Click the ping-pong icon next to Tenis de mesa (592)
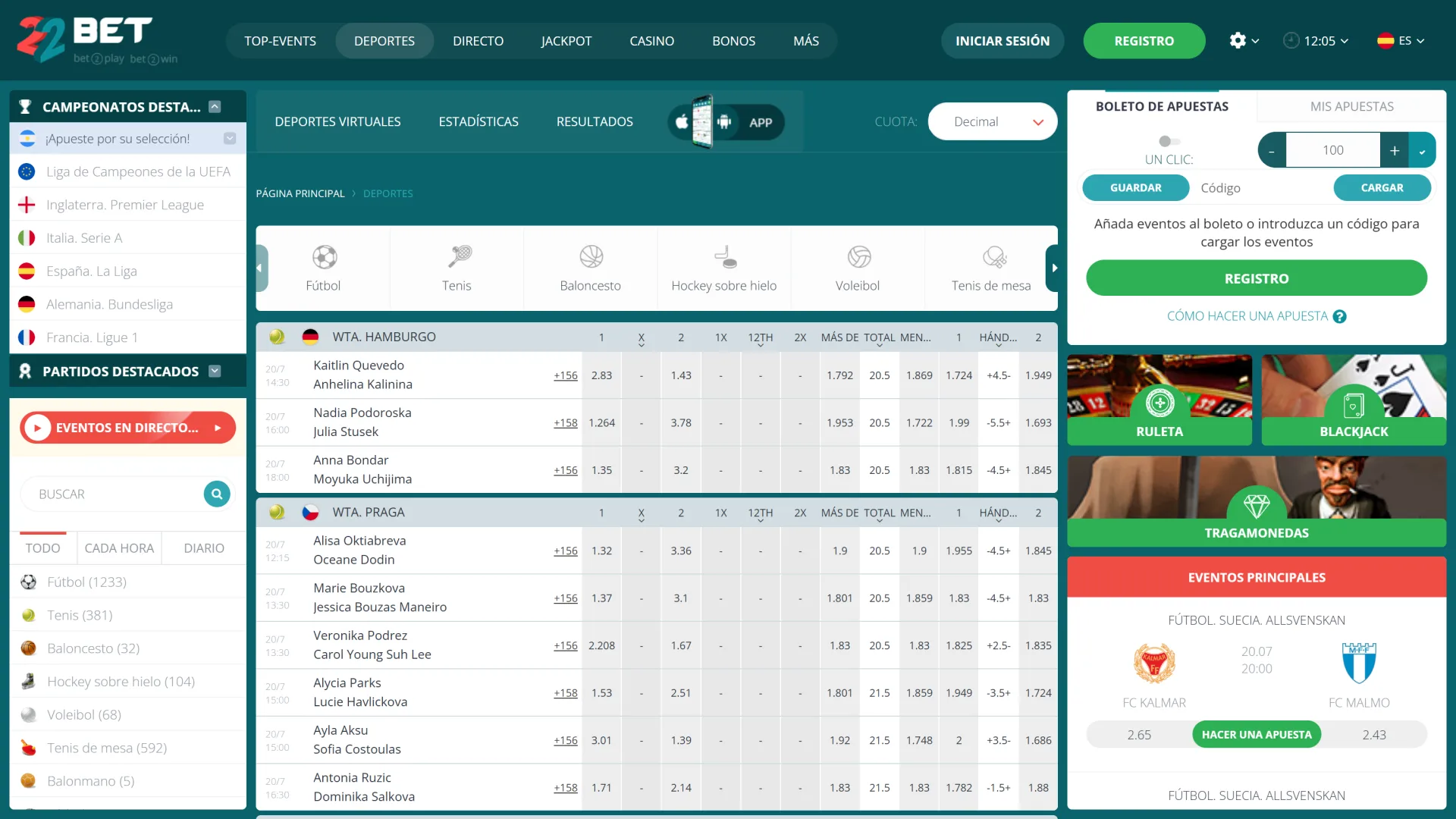This screenshot has height=819, width=1456. [x=29, y=748]
